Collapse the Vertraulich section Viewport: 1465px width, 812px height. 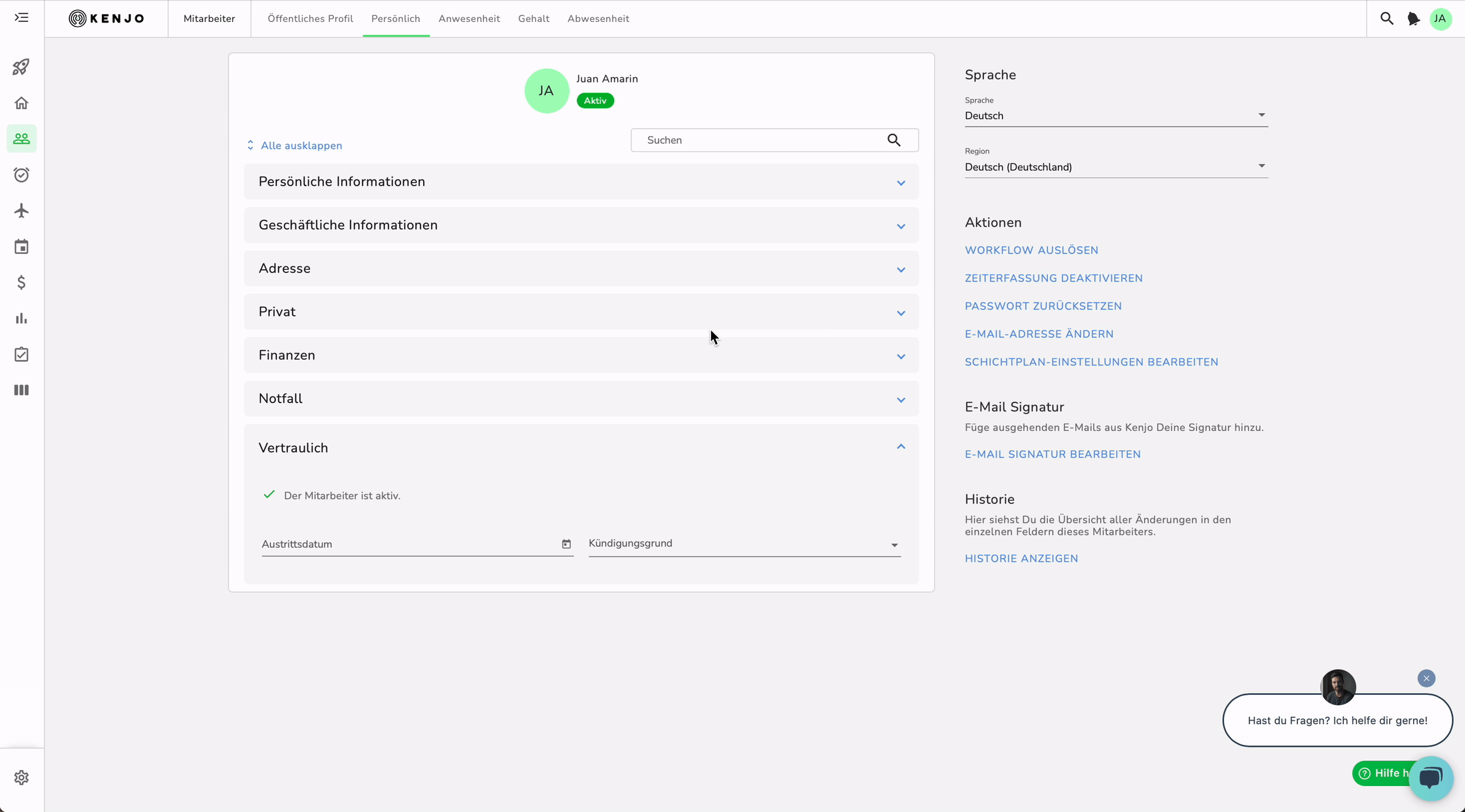(x=900, y=447)
